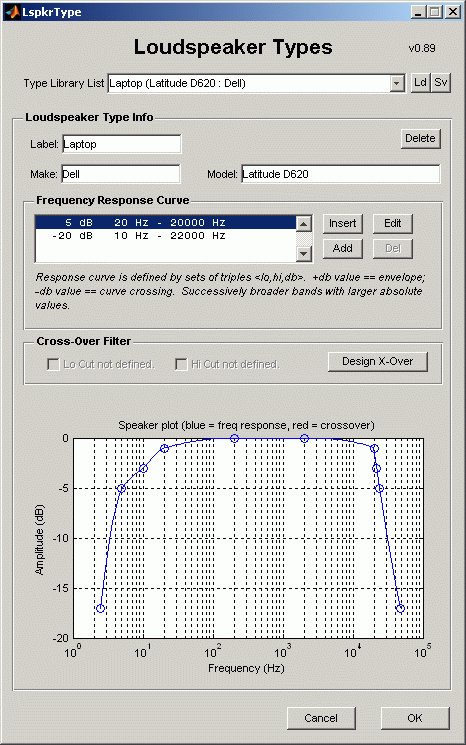Viewport: 466px width, 745px height.
Task: Close the LspkrType window
Action: (453, 12)
